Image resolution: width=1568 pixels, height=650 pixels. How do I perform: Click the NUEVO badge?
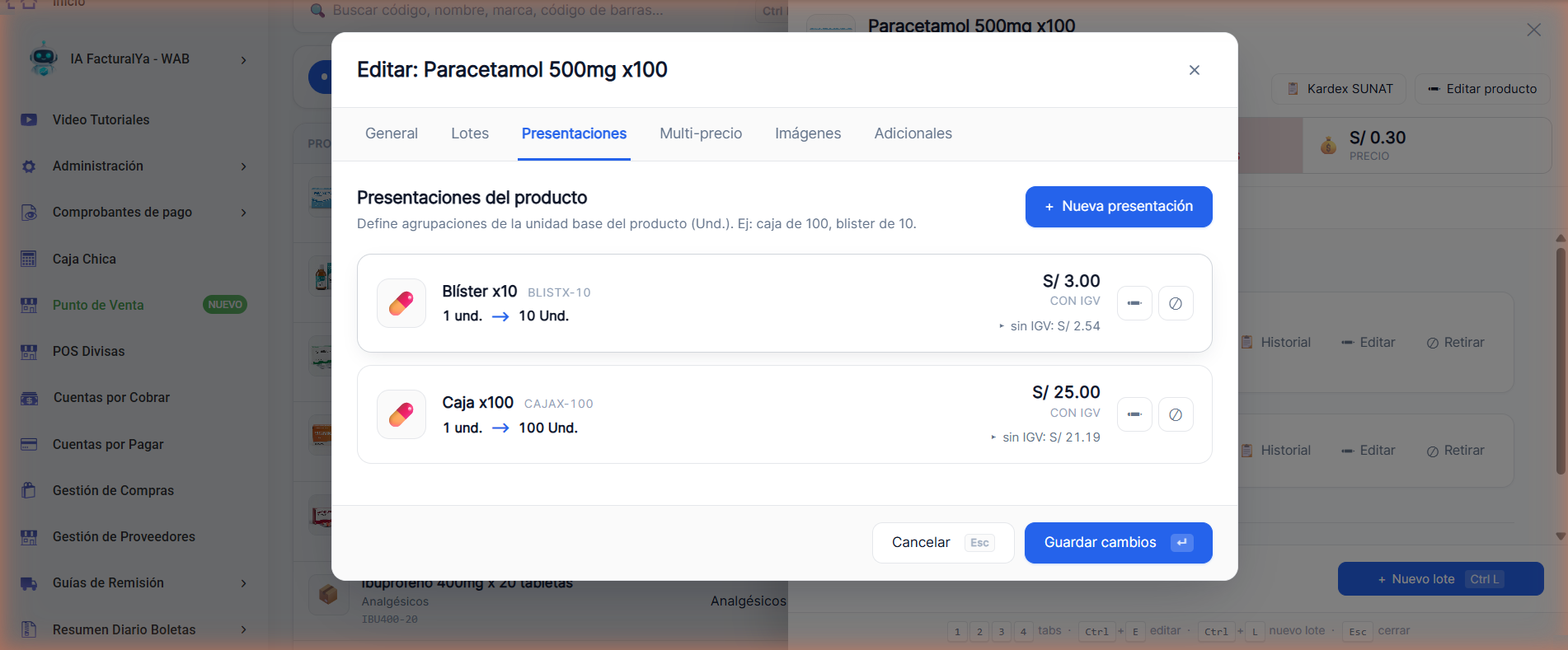coord(225,305)
